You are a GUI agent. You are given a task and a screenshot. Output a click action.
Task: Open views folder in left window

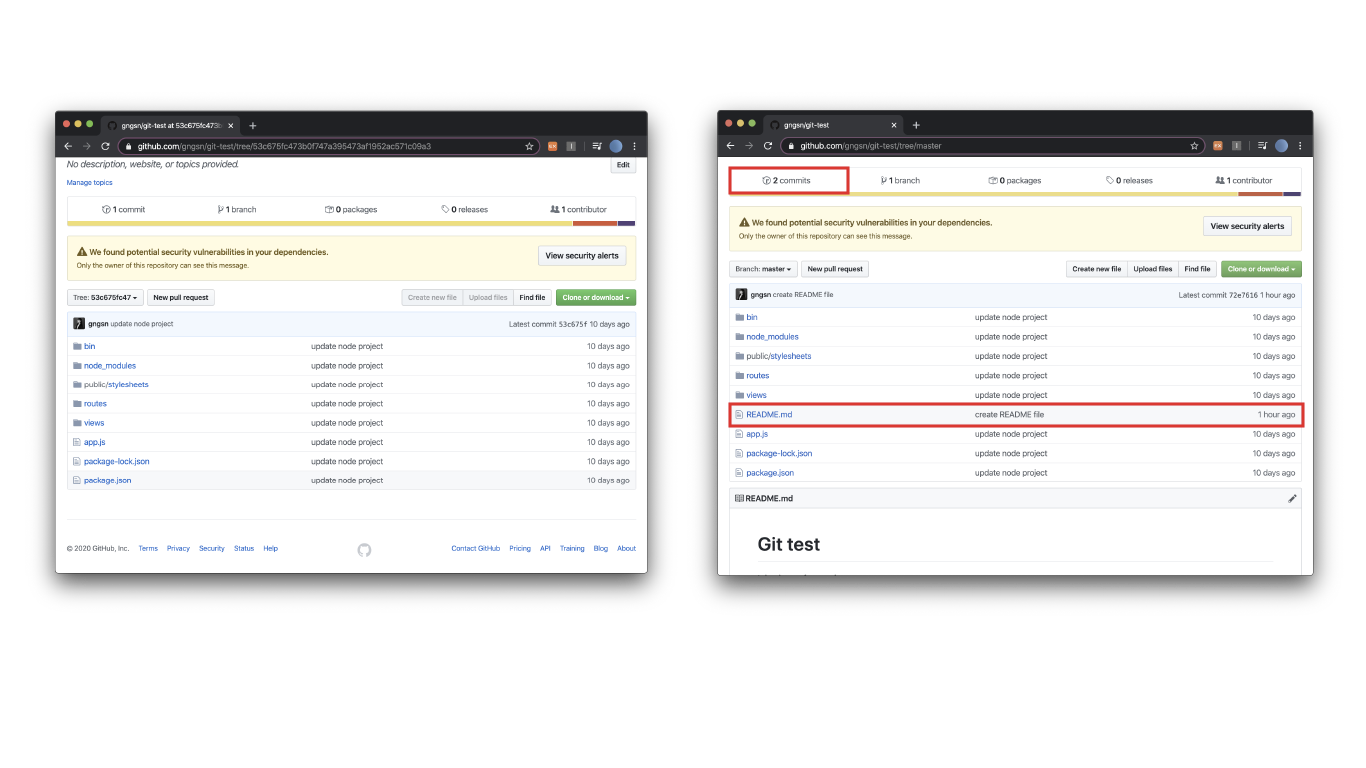(x=94, y=423)
